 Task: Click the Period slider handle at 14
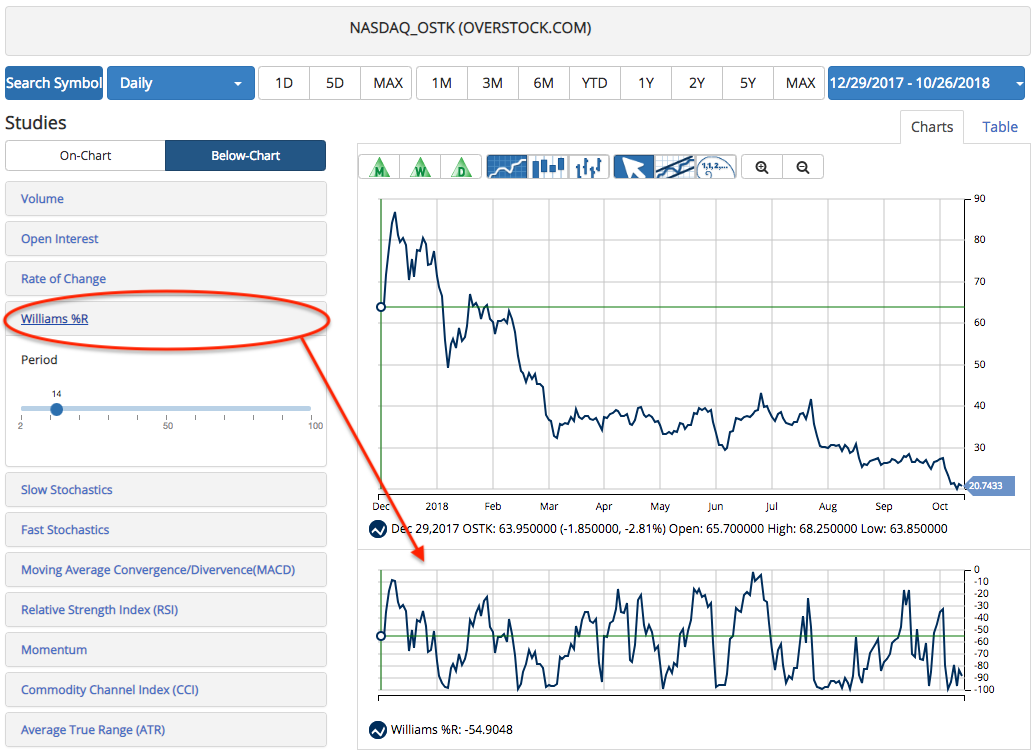[x=57, y=409]
